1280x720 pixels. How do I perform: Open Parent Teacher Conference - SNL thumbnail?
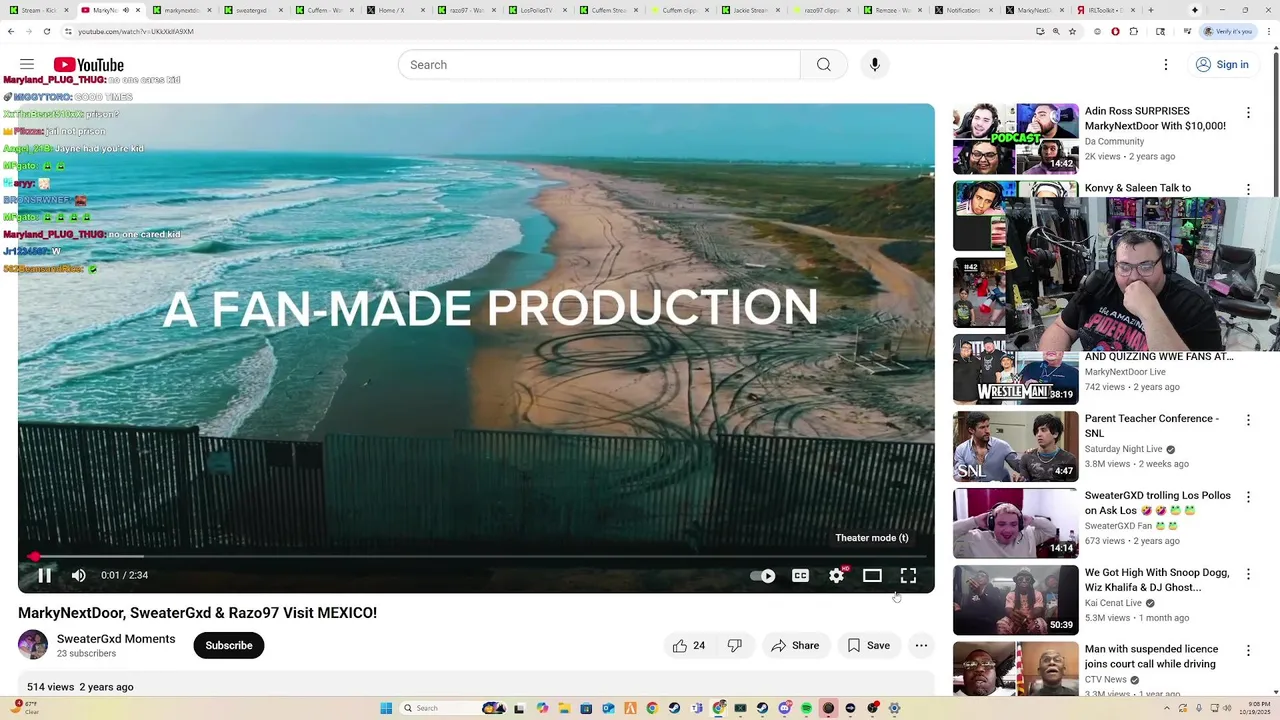click(1016, 447)
